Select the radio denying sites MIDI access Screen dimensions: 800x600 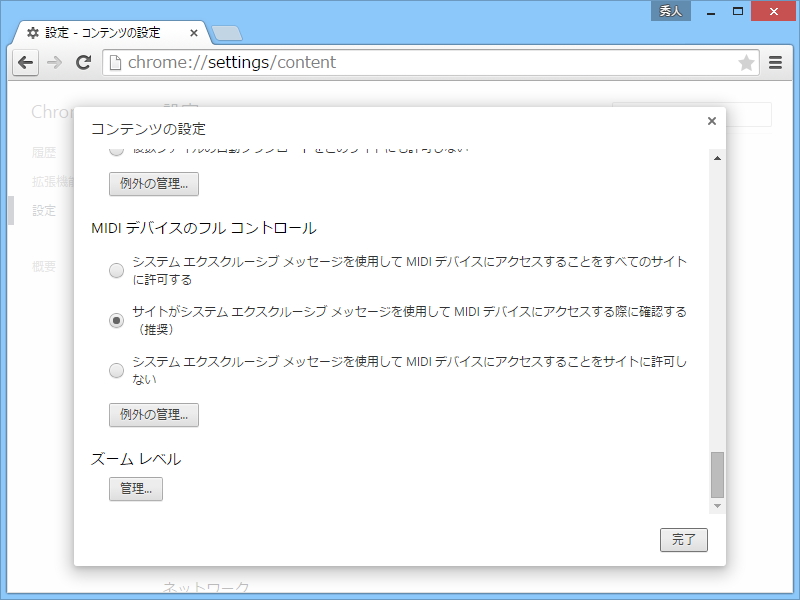[116, 370]
